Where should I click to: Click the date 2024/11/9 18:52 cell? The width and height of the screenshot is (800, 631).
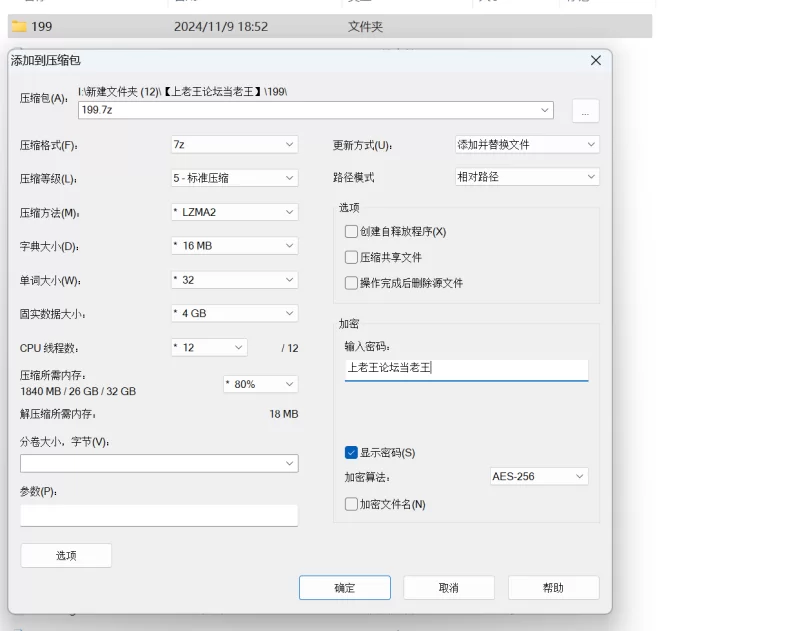click(221, 27)
